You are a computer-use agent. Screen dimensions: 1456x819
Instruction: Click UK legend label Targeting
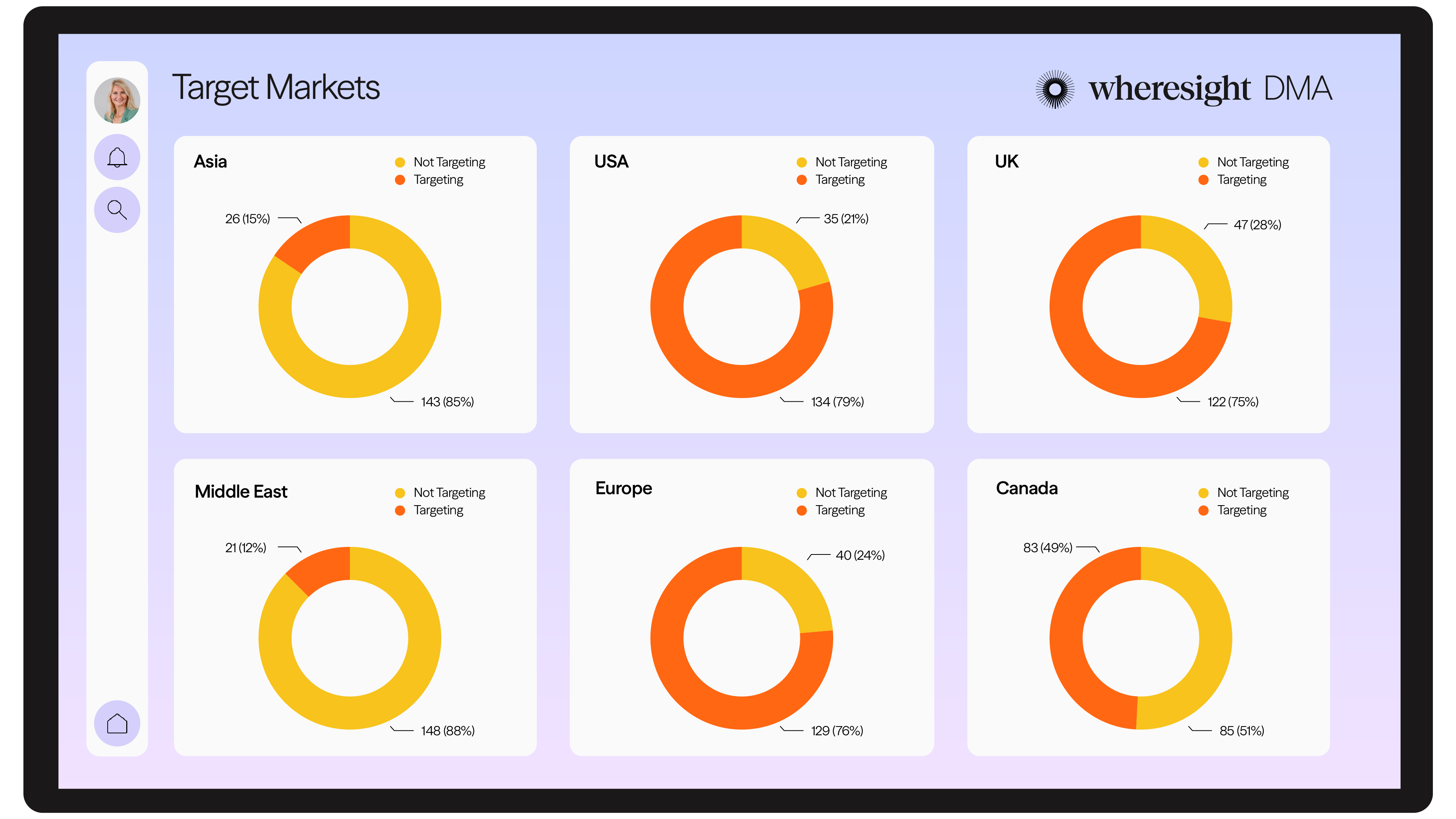1242,180
